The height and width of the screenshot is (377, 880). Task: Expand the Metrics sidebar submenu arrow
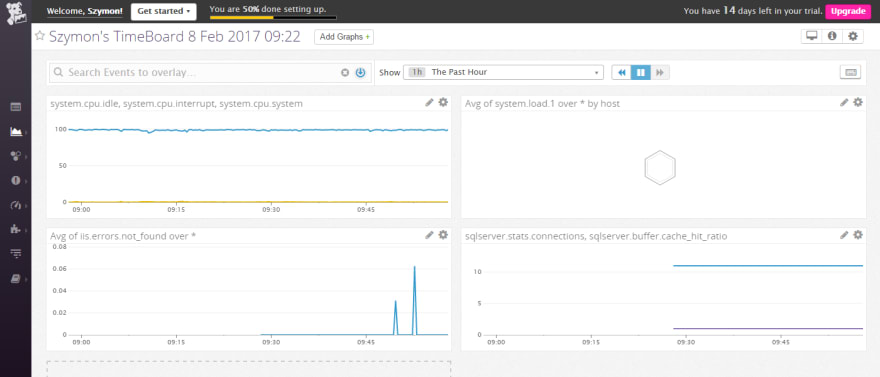pos(26,205)
